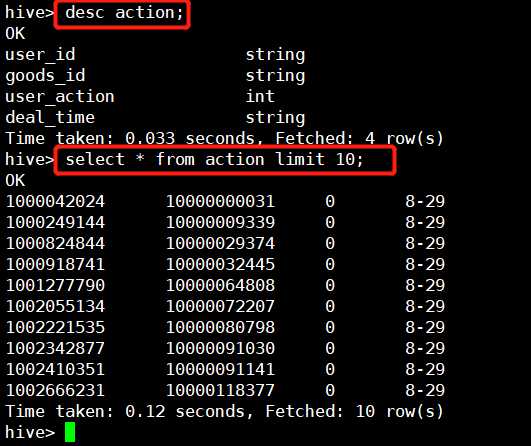Select user id 1000918741
The width and height of the screenshot is (531, 446).
click(55, 264)
